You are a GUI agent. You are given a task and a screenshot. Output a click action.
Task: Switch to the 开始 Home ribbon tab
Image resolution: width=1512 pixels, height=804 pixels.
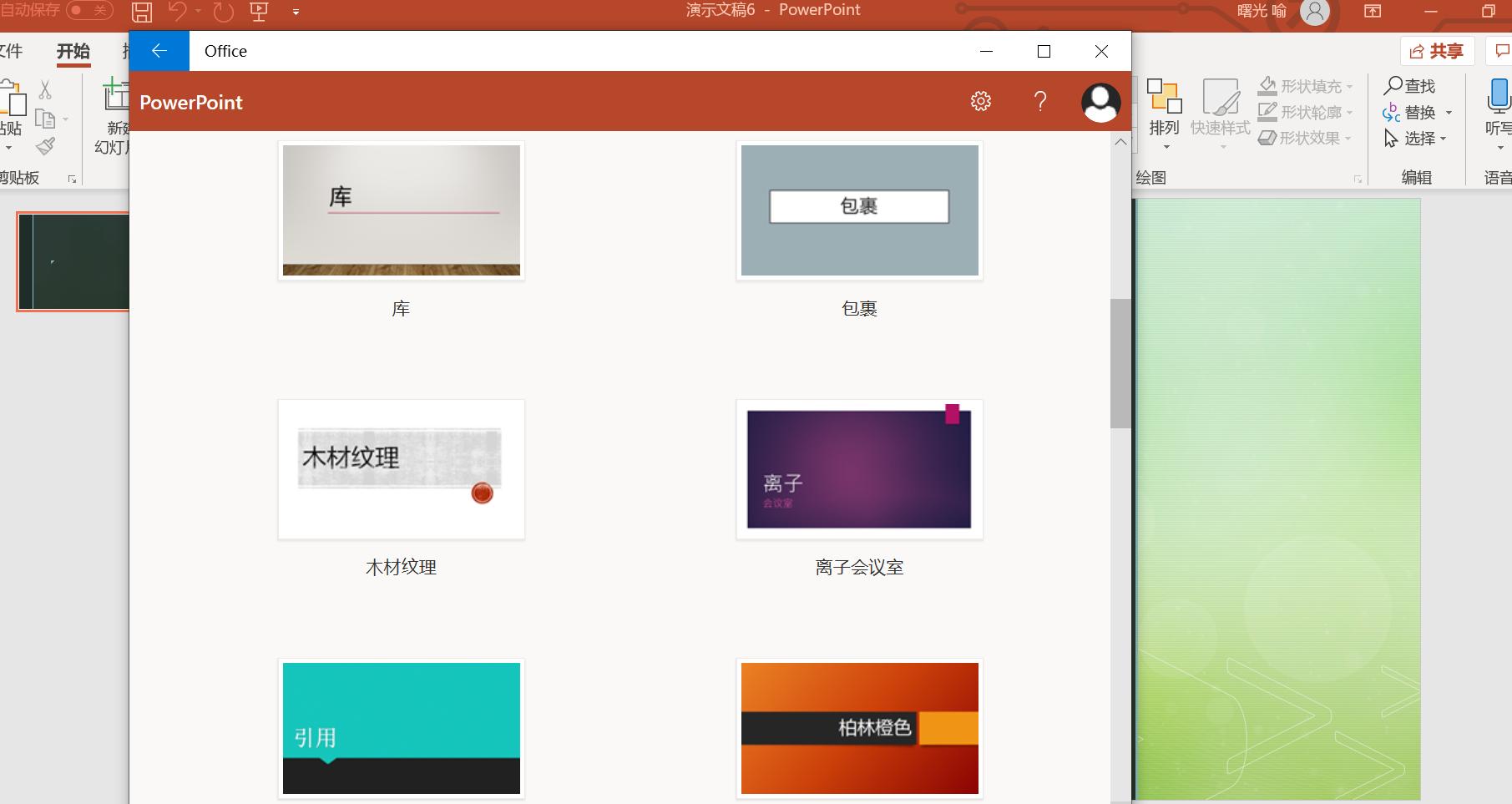[73, 51]
